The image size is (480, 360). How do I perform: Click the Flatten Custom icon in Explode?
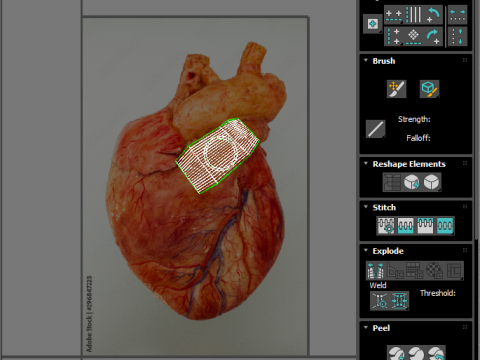[x=454, y=270]
